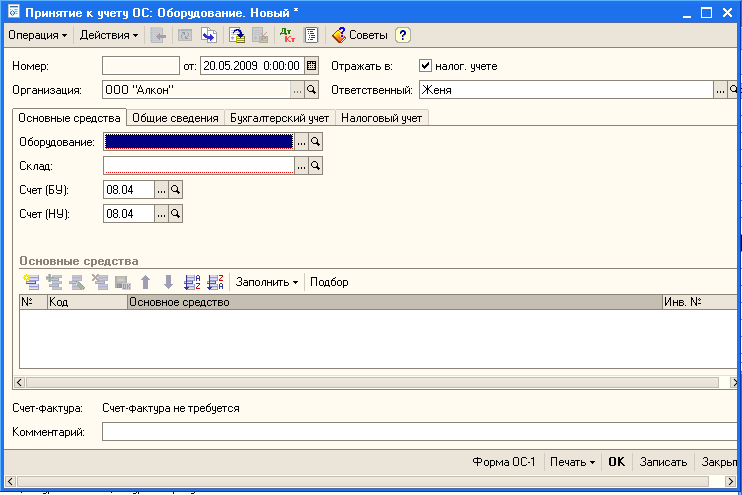Click into the Номер field
Screen dimensions: 742x495
(141, 66)
